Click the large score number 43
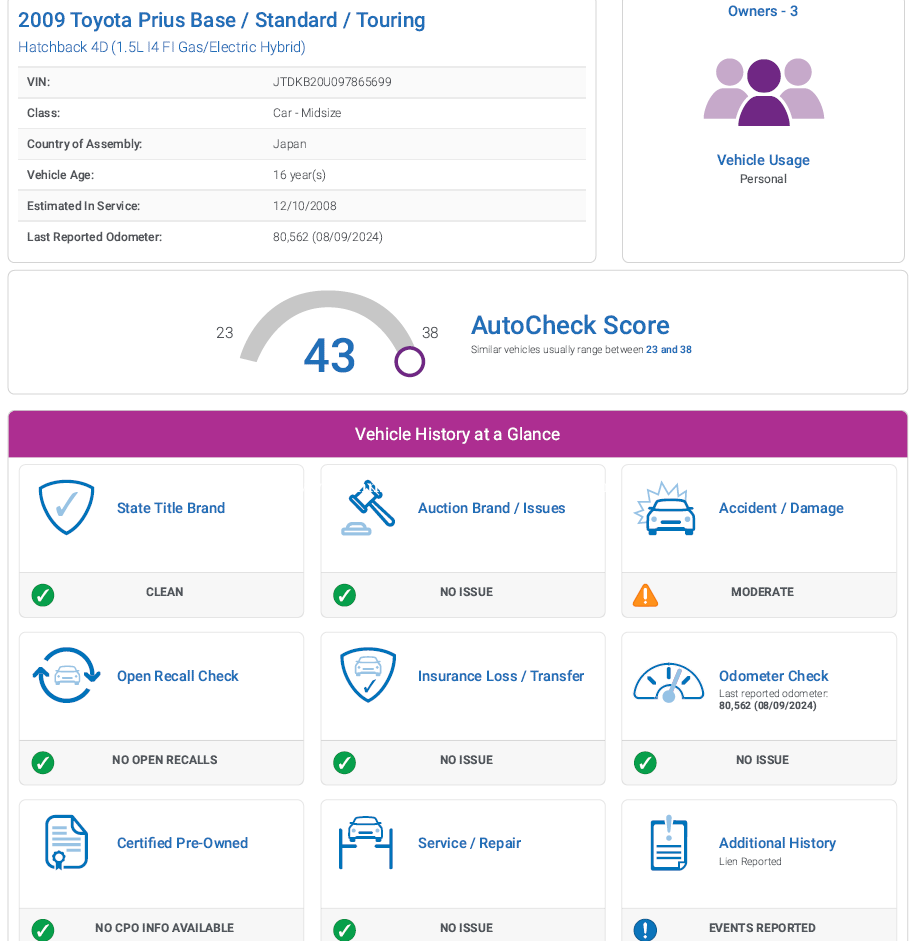911x941 pixels. [x=329, y=355]
